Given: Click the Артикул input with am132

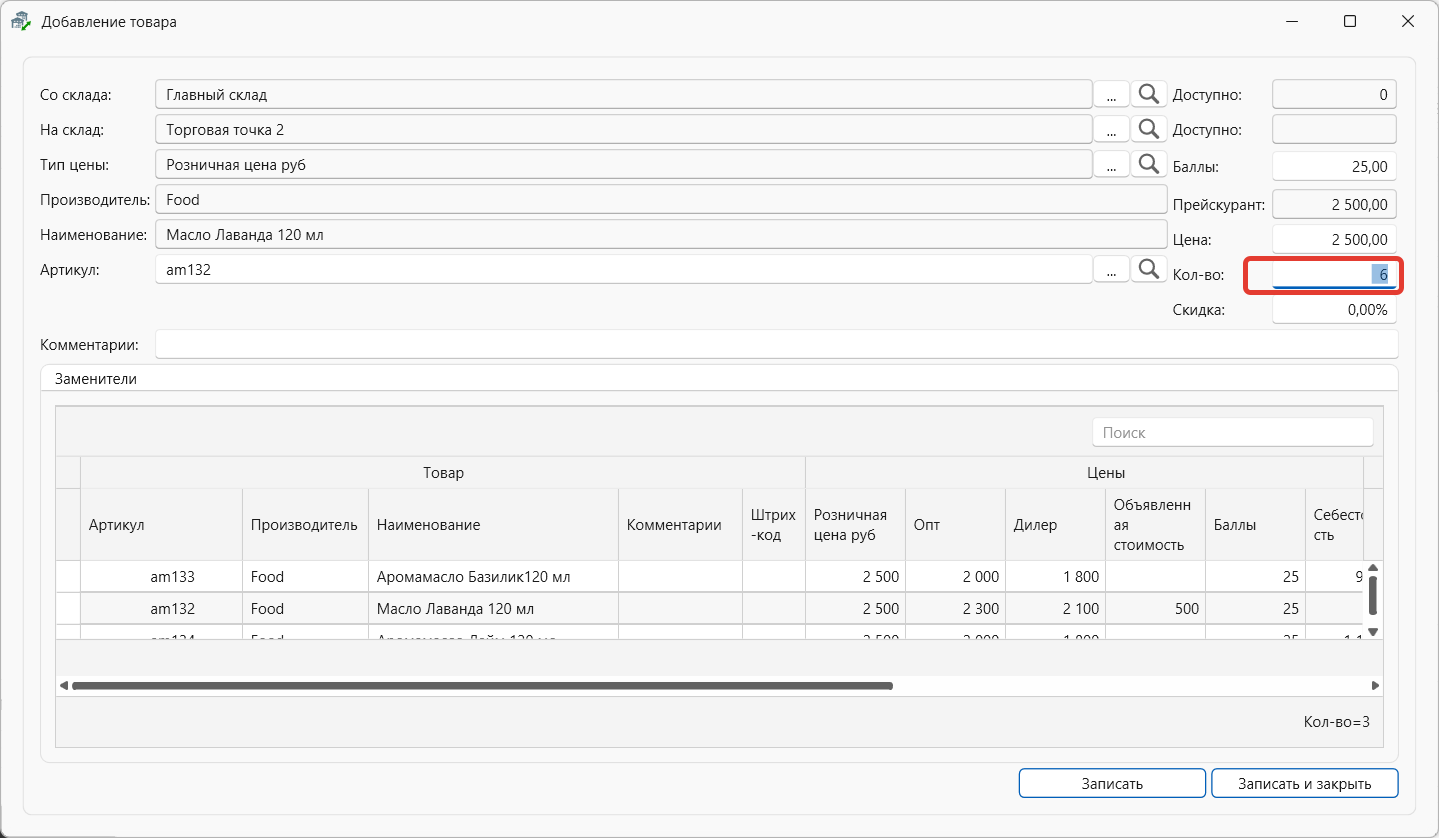Looking at the screenshot, I should click(x=624, y=269).
